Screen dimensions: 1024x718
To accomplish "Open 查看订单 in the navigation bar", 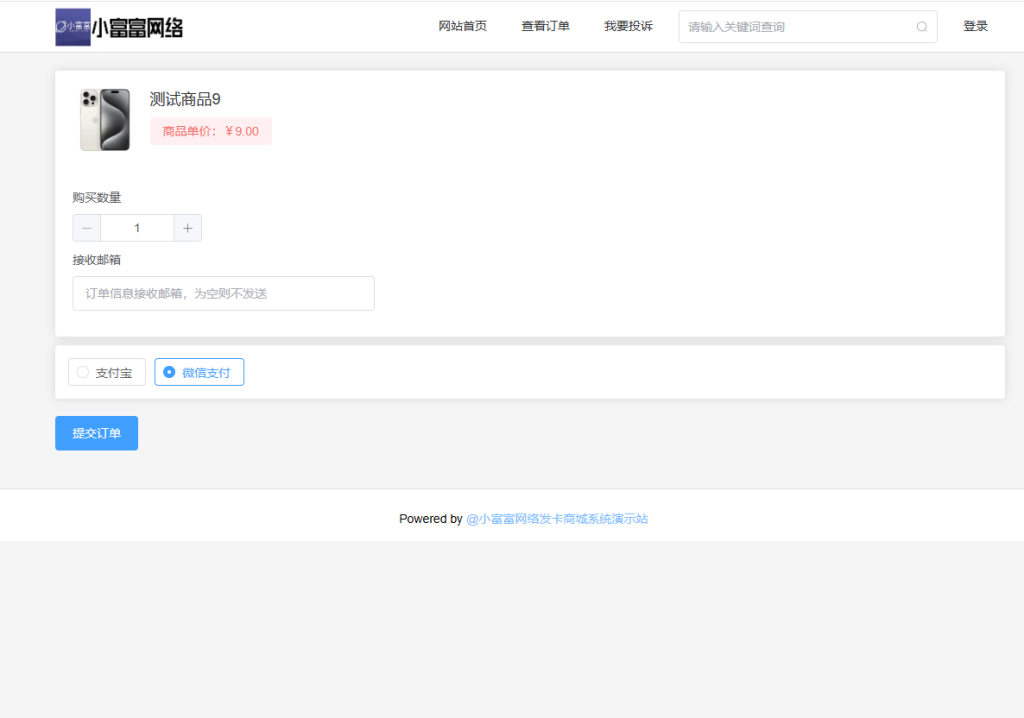I will click(x=545, y=26).
